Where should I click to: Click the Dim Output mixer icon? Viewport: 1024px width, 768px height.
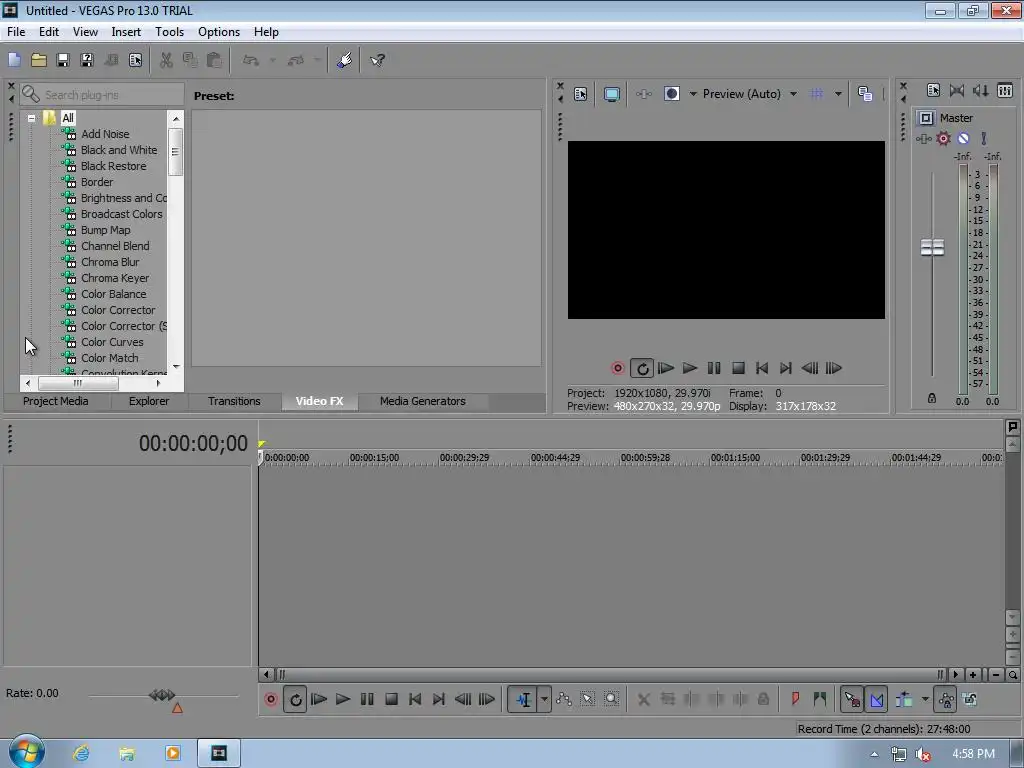coord(981,91)
